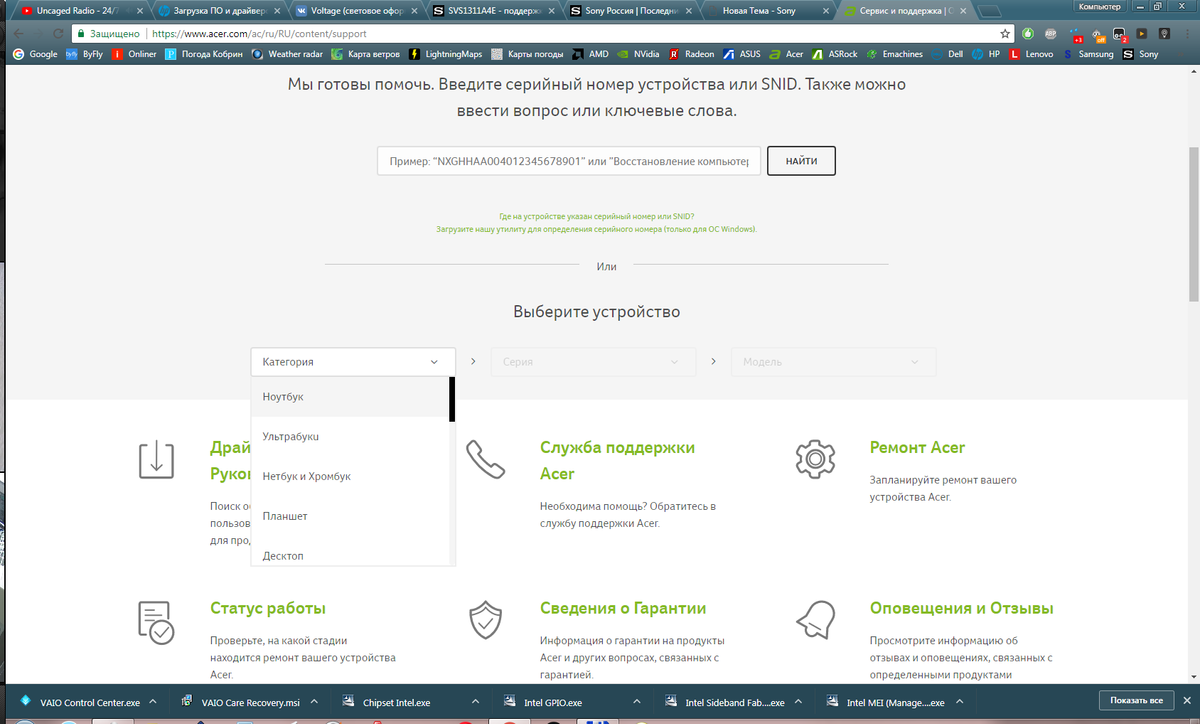Select Ноутбук from category list
Image resolution: width=1200 pixels, height=724 pixels.
(x=350, y=397)
